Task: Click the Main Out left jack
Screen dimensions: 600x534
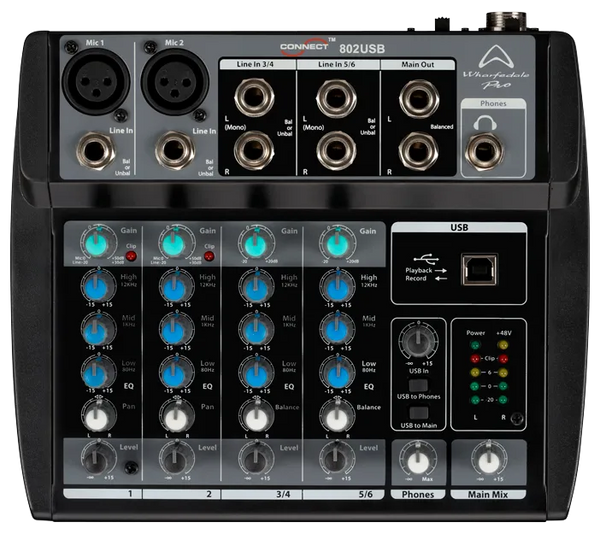Action: point(412,101)
